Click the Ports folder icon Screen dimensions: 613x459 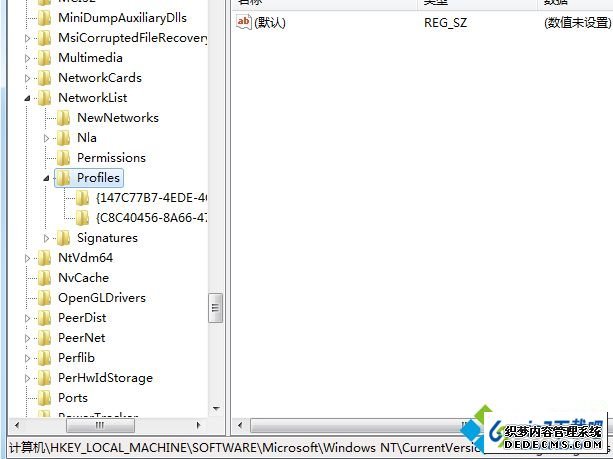pos(44,398)
